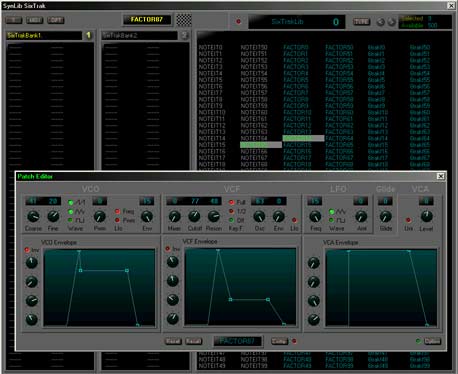Image resolution: width=458 pixels, height=374 pixels.
Task: Click the VCF Reson knob
Action: pyautogui.click(x=214, y=217)
